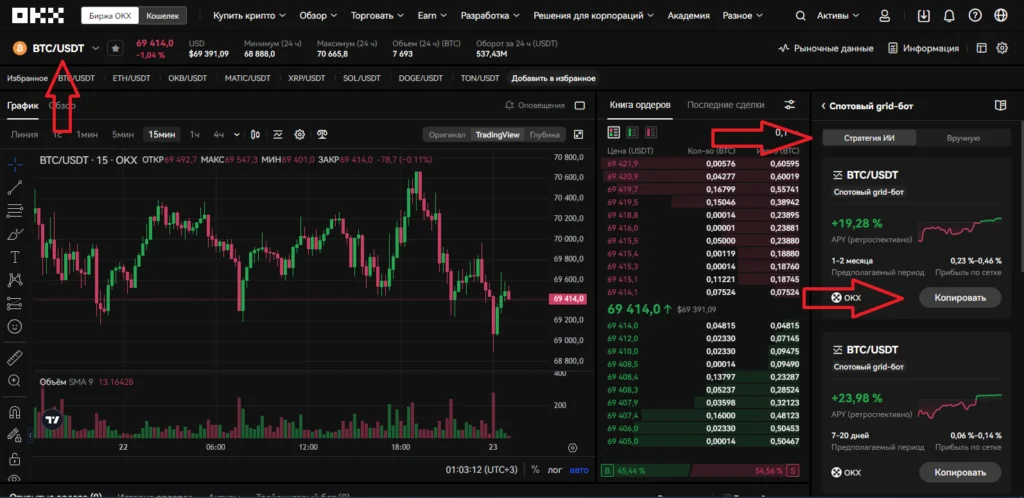This screenshot has width=1024, height=498.
Task: Go back from Спотовый grid-бот panel
Action: point(822,105)
